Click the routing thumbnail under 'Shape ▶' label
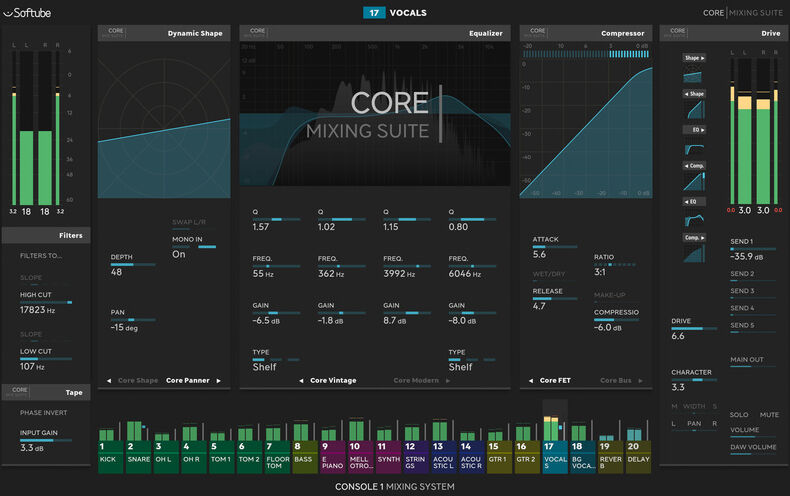Viewport: 790px width, 496px height. point(692,76)
